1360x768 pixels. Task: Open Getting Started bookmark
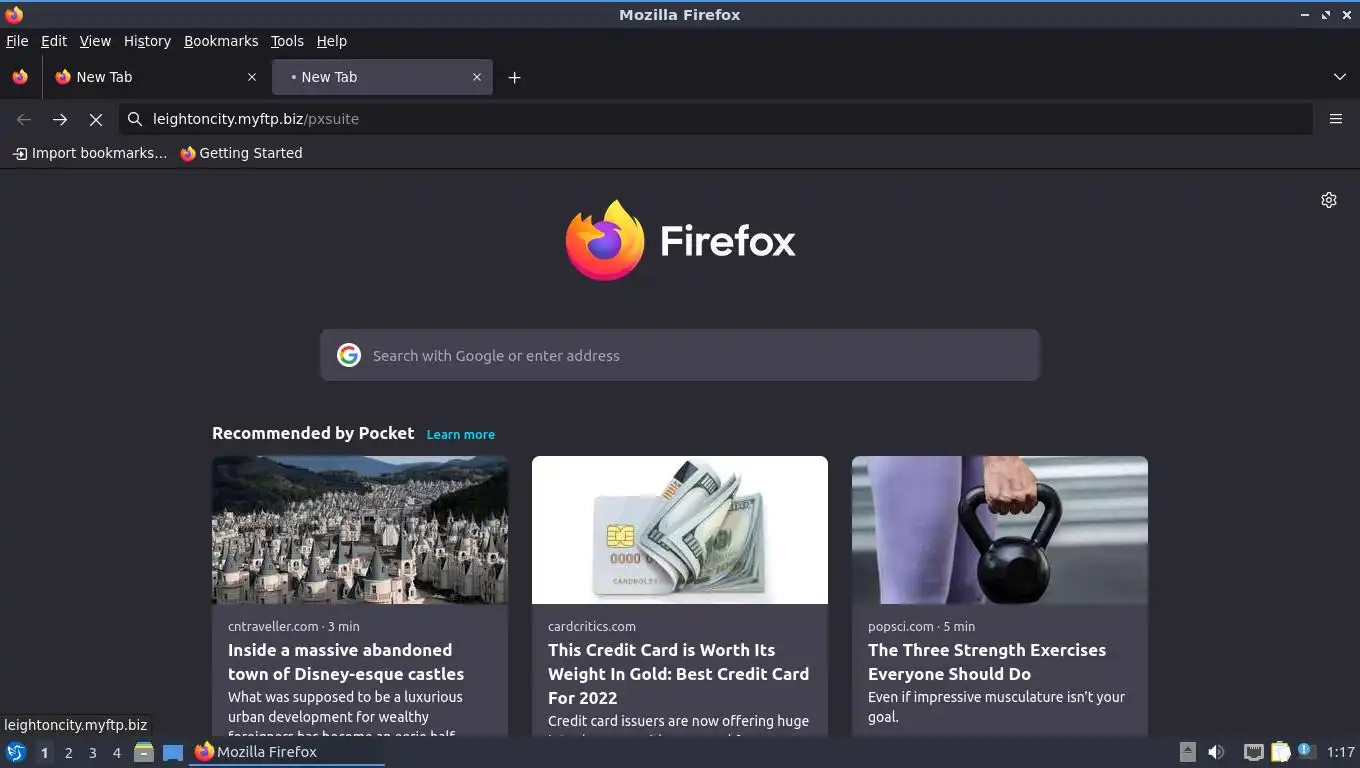[x=241, y=153]
